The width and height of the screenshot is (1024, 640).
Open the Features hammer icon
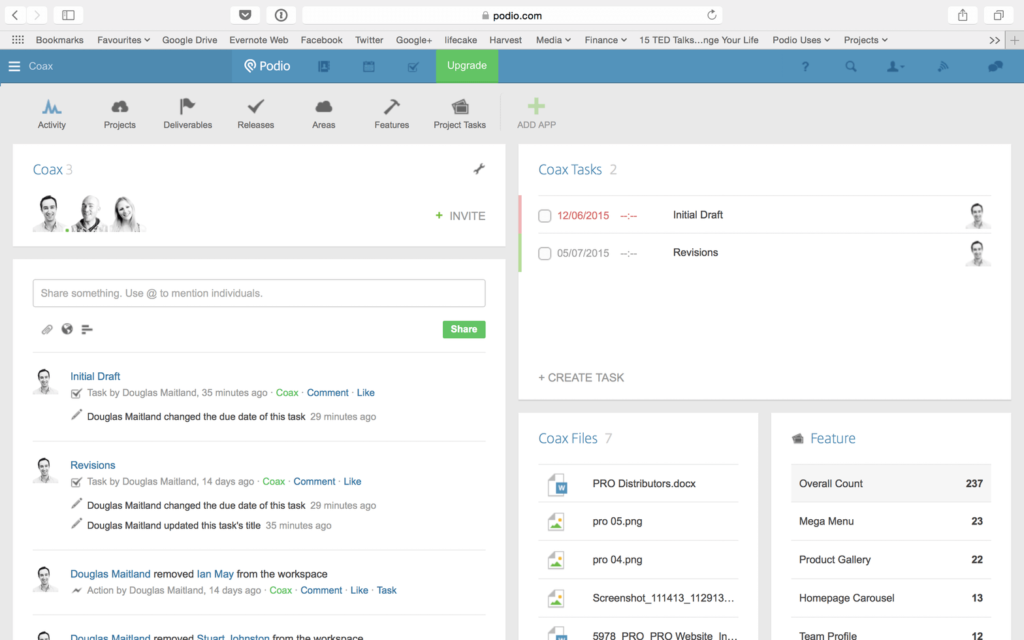(392, 107)
